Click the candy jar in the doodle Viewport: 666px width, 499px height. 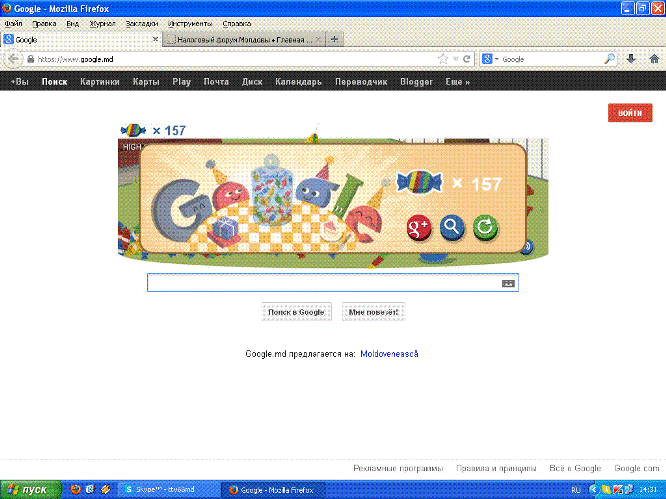pos(272,190)
